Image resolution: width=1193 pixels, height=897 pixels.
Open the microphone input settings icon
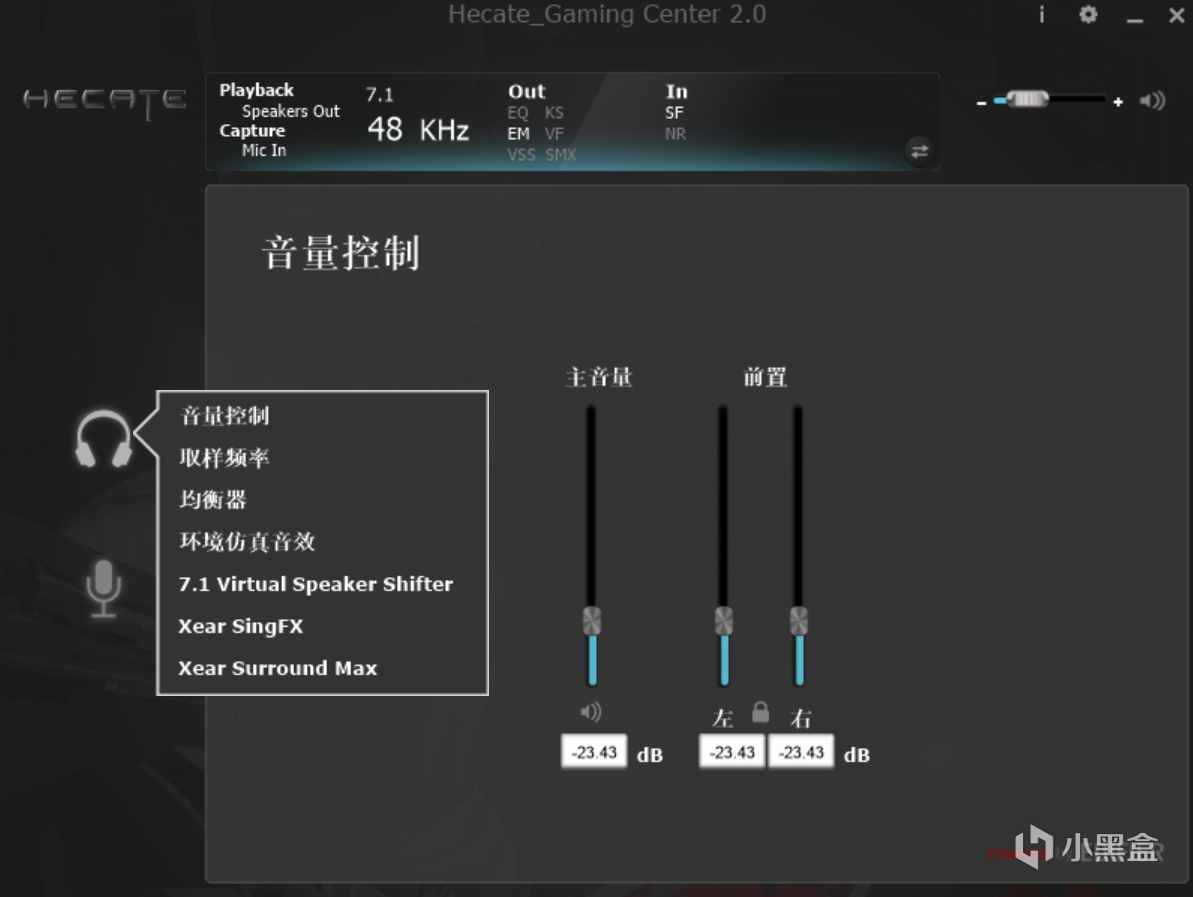pos(103,588)
